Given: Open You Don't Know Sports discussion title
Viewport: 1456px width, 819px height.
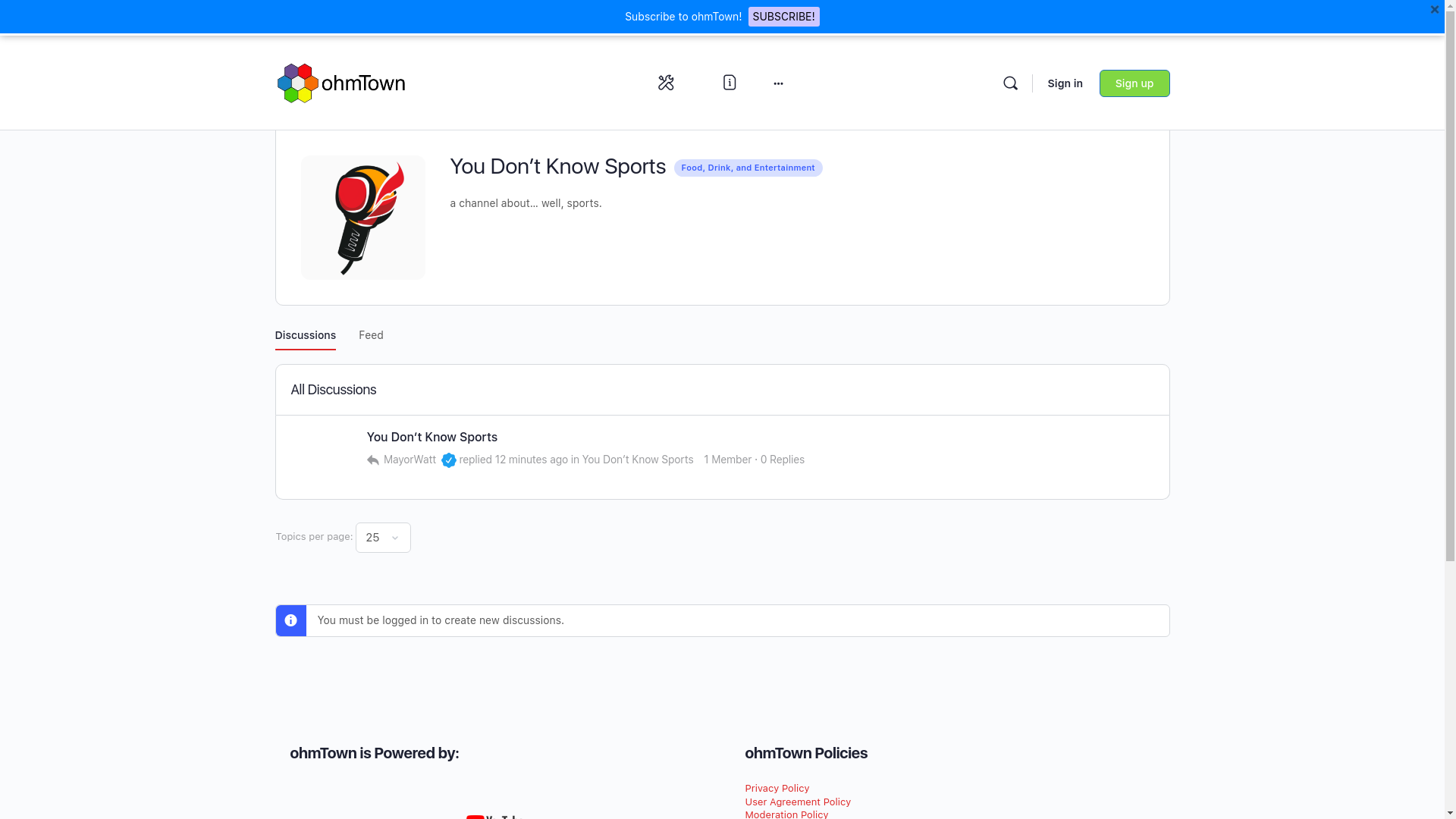Looking at the screenshot, I should [432, 437].
